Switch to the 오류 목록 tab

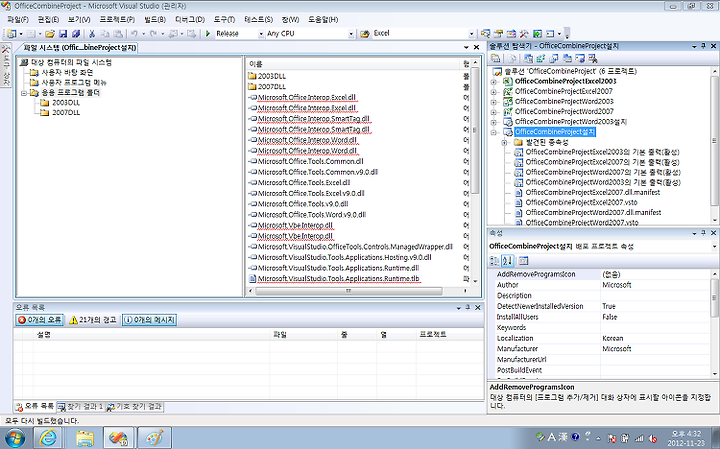(x=35, y=407)
